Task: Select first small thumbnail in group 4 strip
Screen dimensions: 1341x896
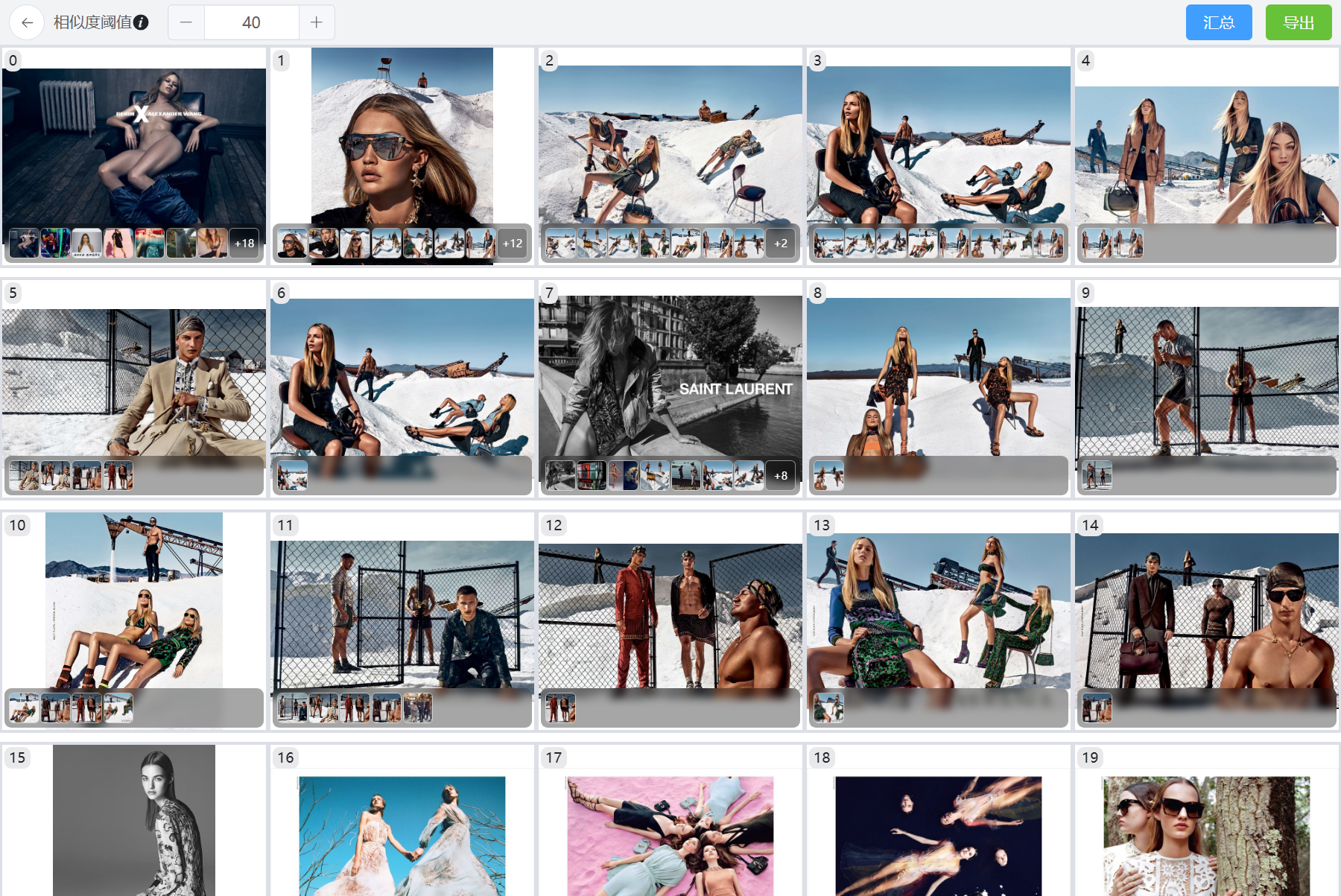Action: click(1097, 243)
